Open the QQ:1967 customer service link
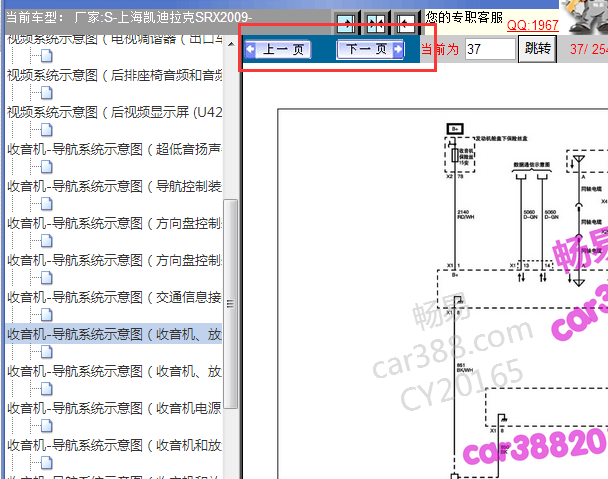This screenshot has height=479, width=608. point(533,26)
